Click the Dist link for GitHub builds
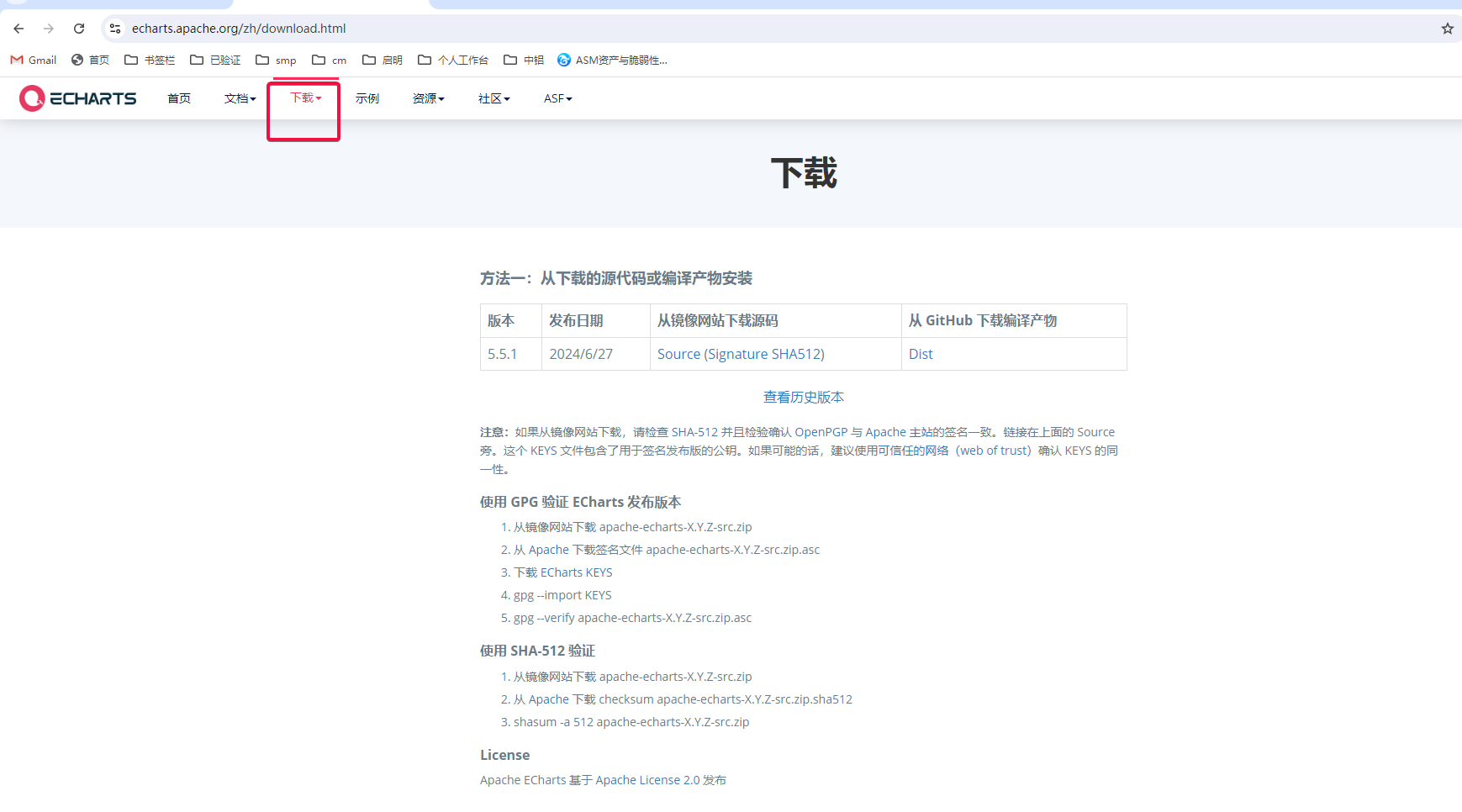 (x=921, y=354)
